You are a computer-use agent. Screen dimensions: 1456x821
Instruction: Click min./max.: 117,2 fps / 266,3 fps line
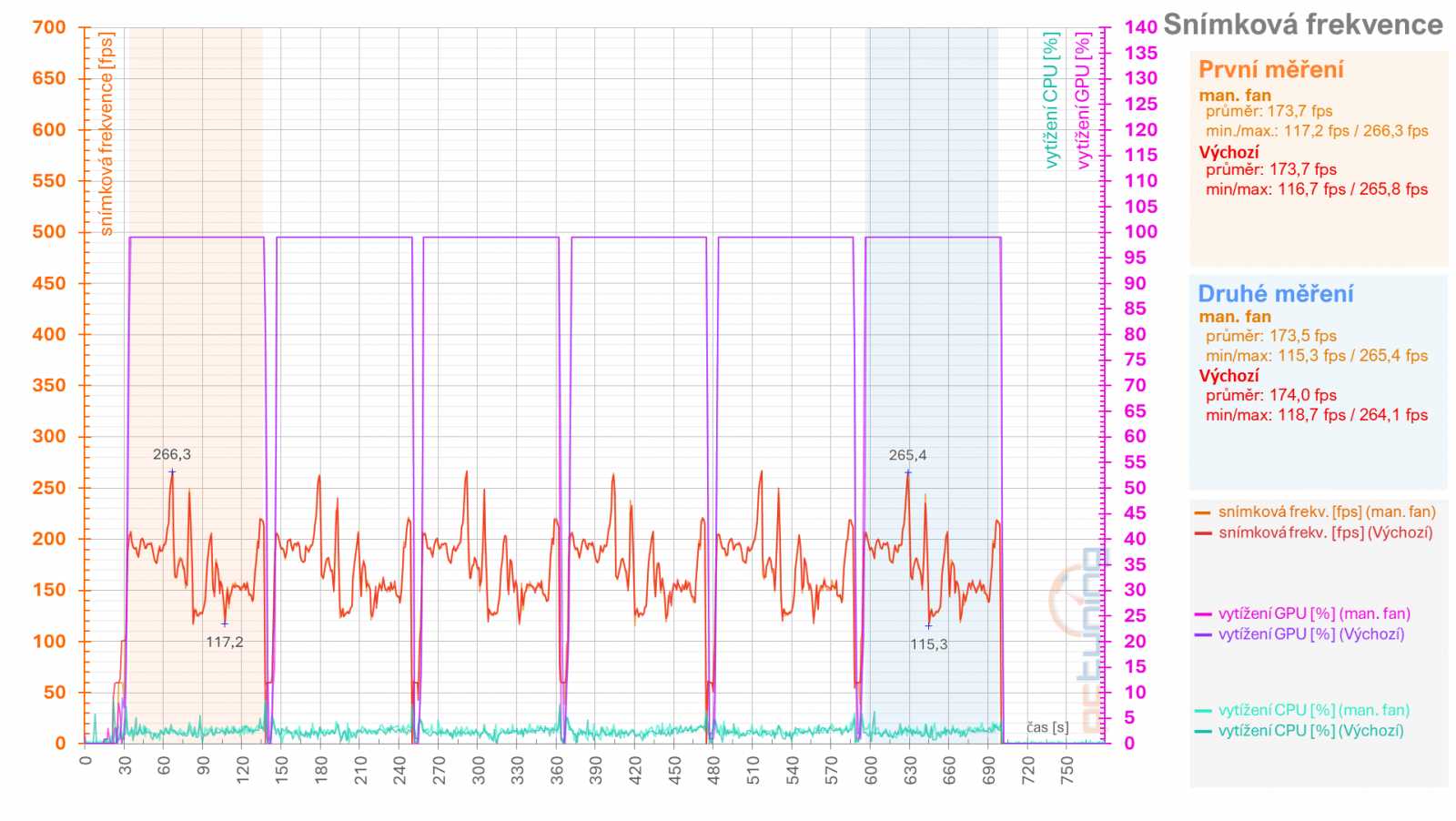(x=1317, y=131)
